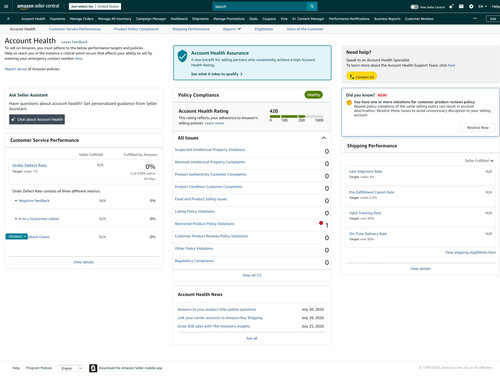Click See all under Account Health News
Image resolution: width=500 pixels, height=383 pixels.
(252, 338)
